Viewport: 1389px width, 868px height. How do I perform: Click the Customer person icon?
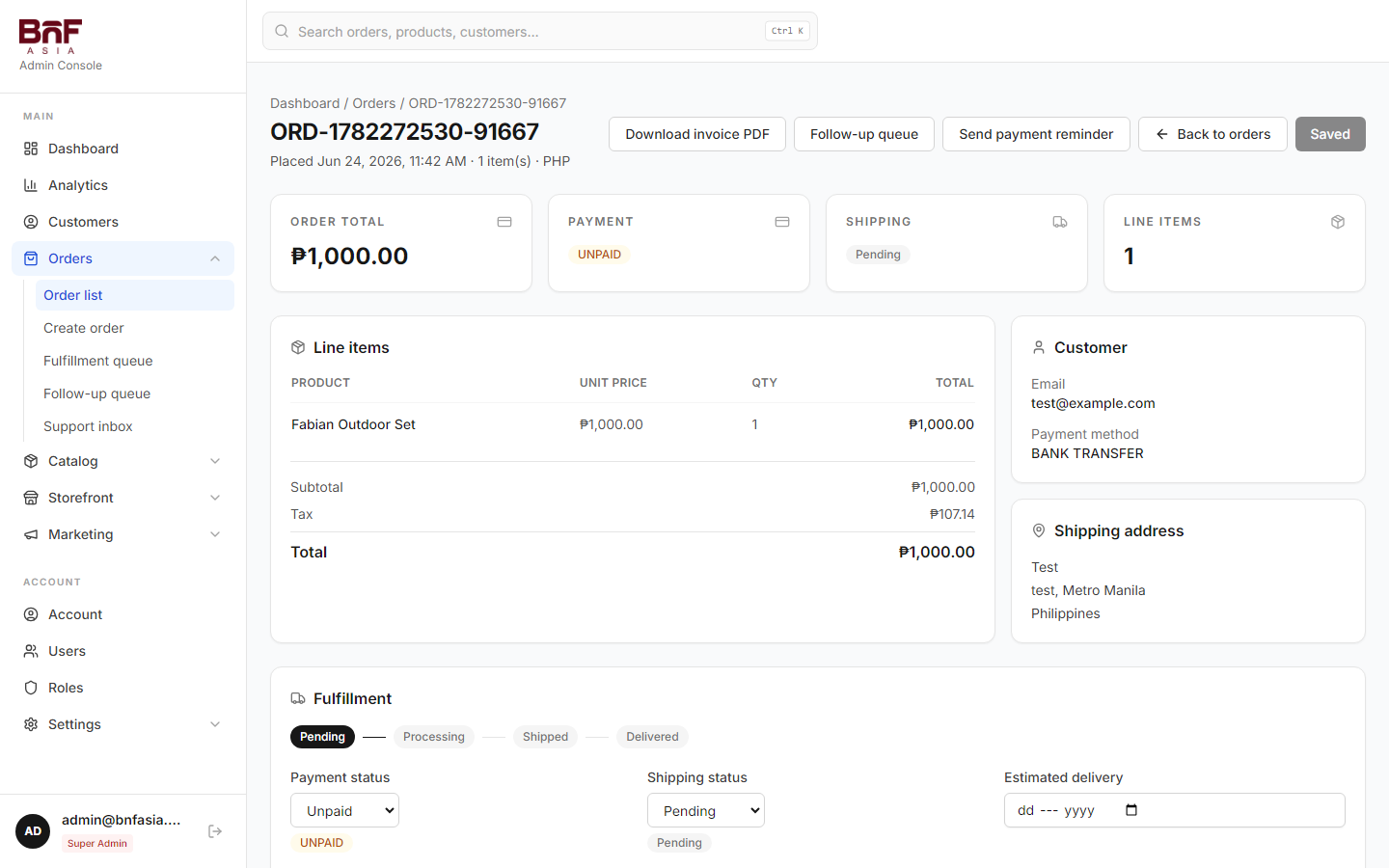(1039, 347)
